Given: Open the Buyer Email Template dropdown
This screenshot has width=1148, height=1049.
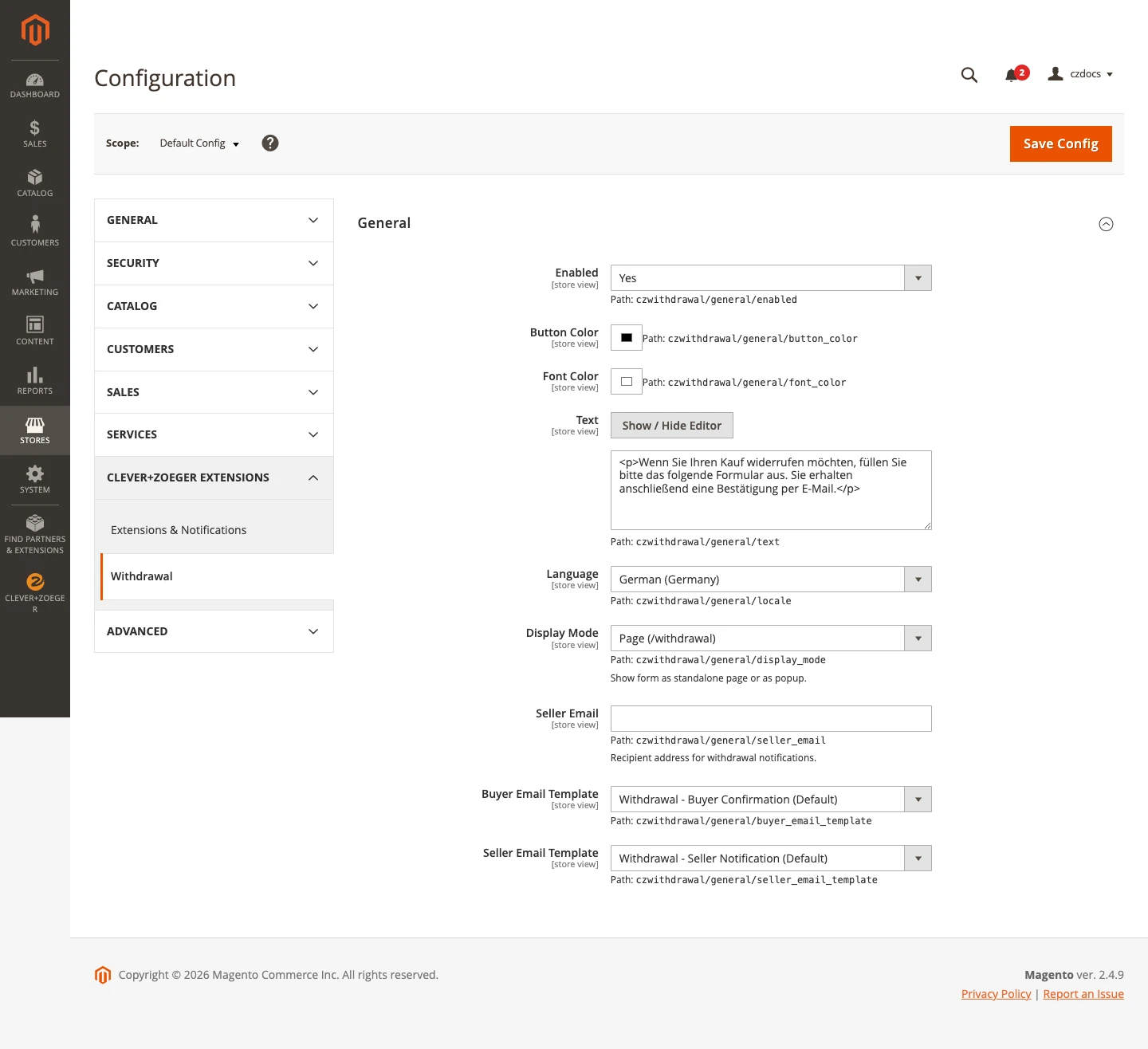Looking at the screenshot, I should click(771, 800).
